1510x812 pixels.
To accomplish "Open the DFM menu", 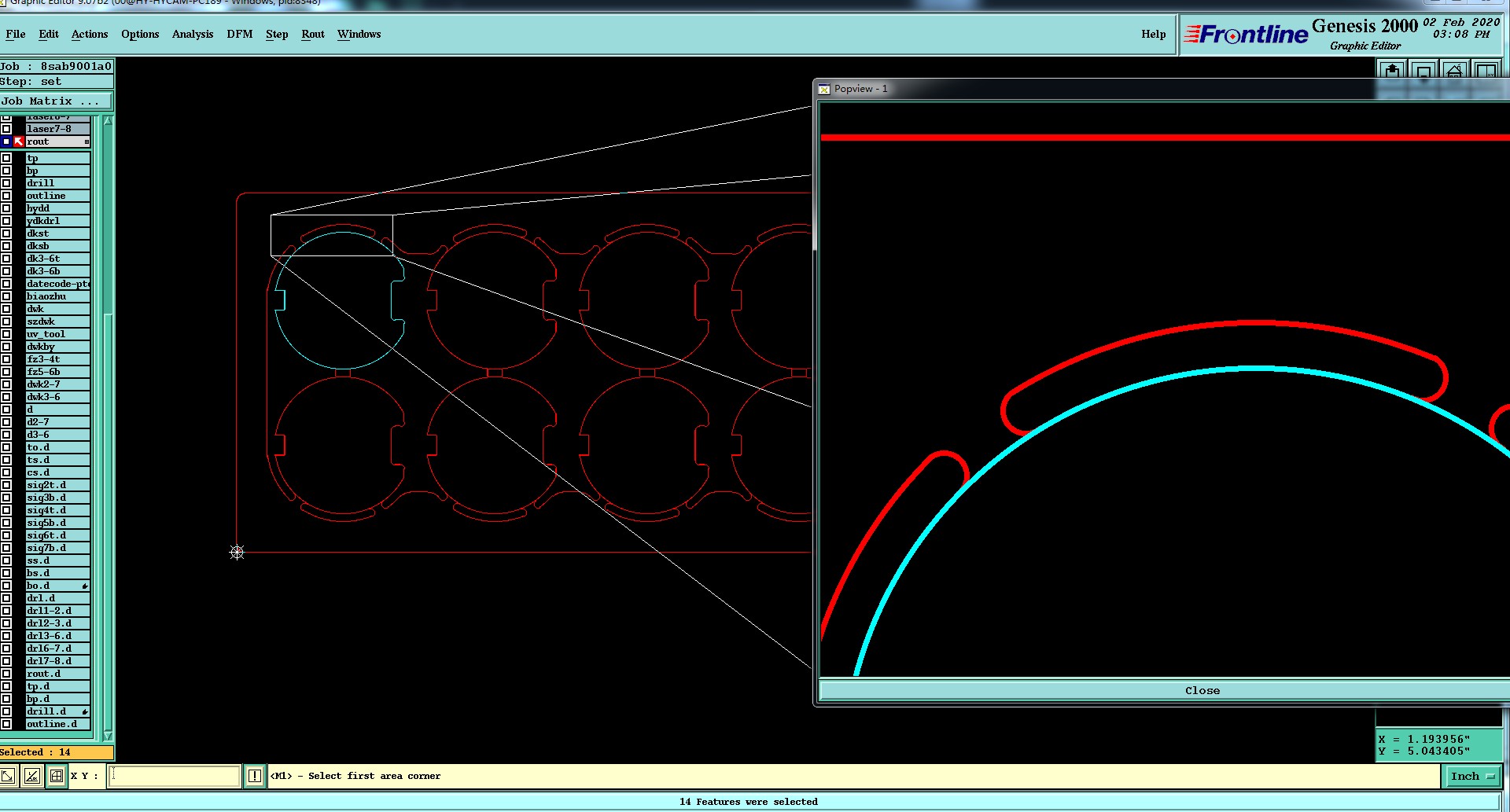I will 240,34.
